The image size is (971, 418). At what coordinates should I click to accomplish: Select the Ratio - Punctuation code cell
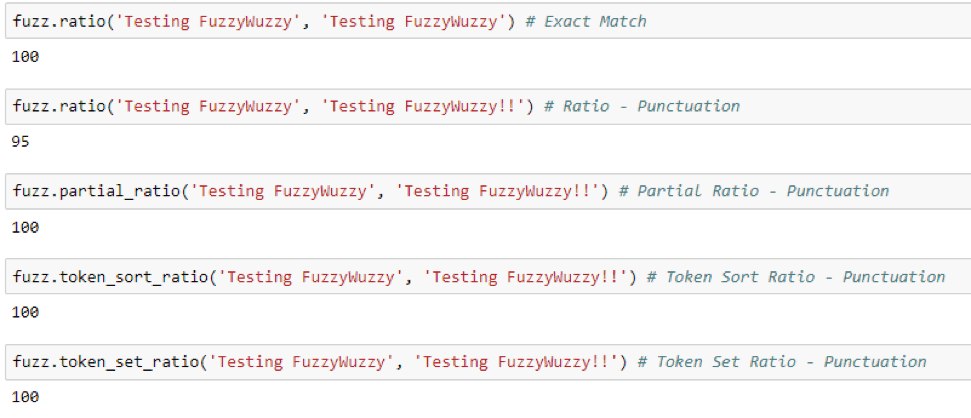(x=488, y=107)
